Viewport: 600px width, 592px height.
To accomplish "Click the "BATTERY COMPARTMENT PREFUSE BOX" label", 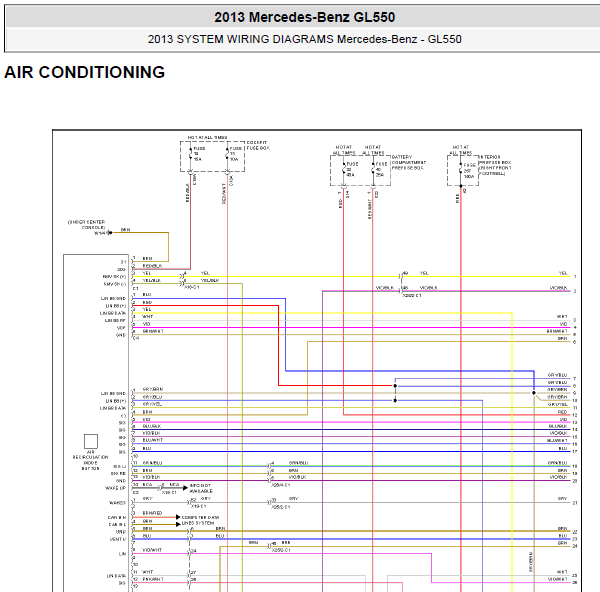I will [408, 163].
